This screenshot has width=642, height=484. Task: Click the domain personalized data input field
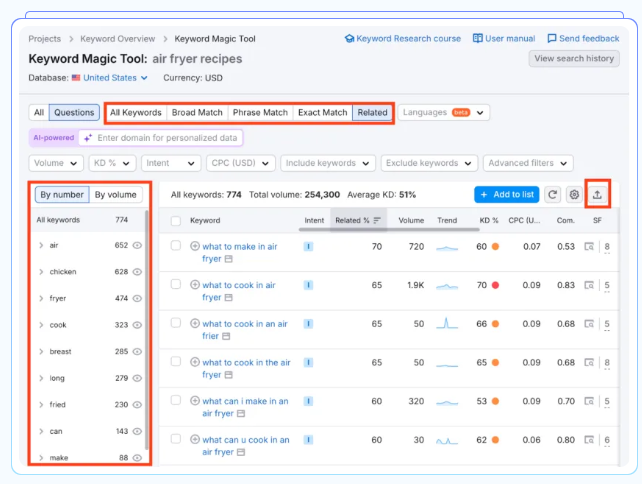tap(161, 138)
